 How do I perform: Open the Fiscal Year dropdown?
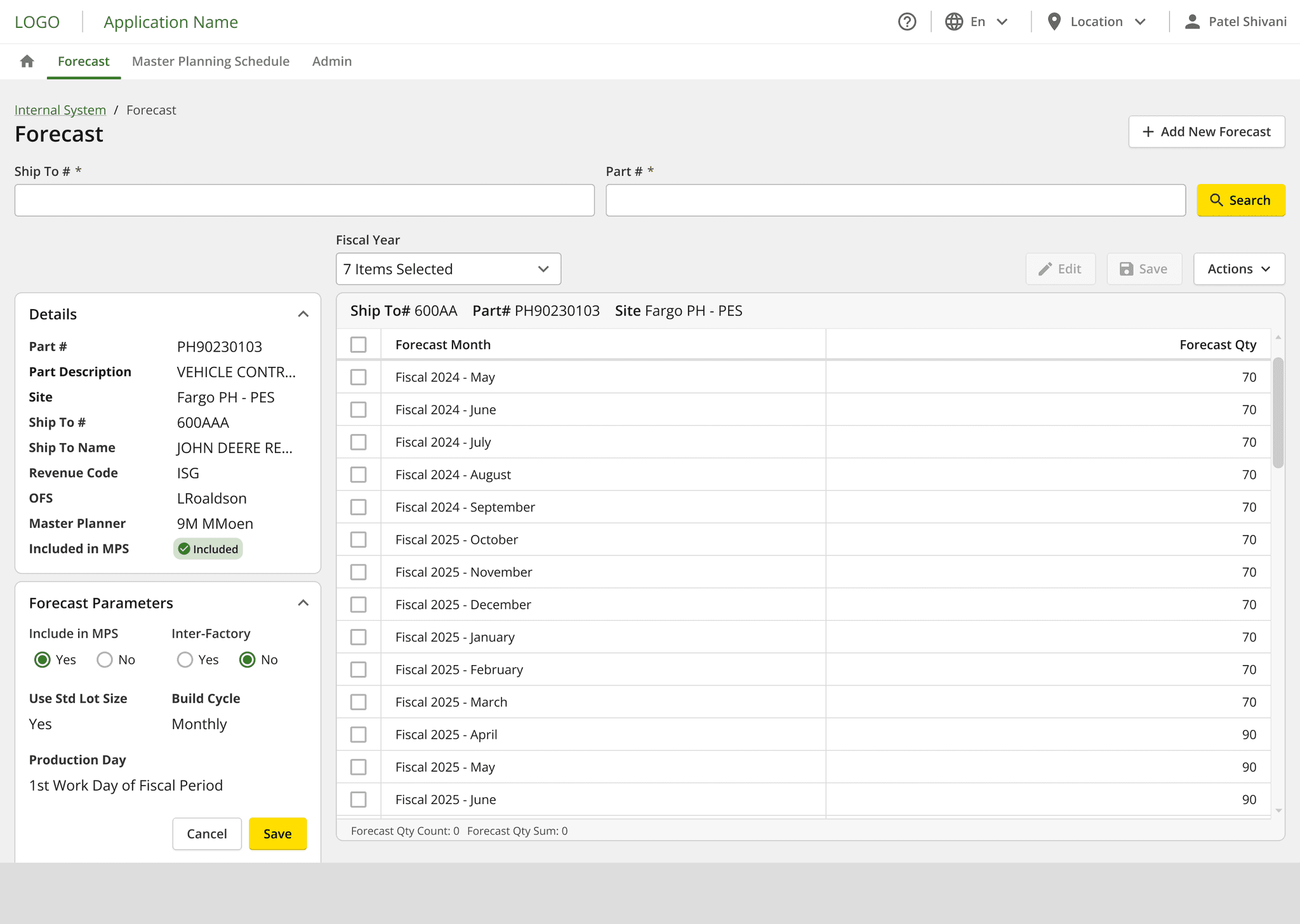pyautogui.click(x=448, y=269)
